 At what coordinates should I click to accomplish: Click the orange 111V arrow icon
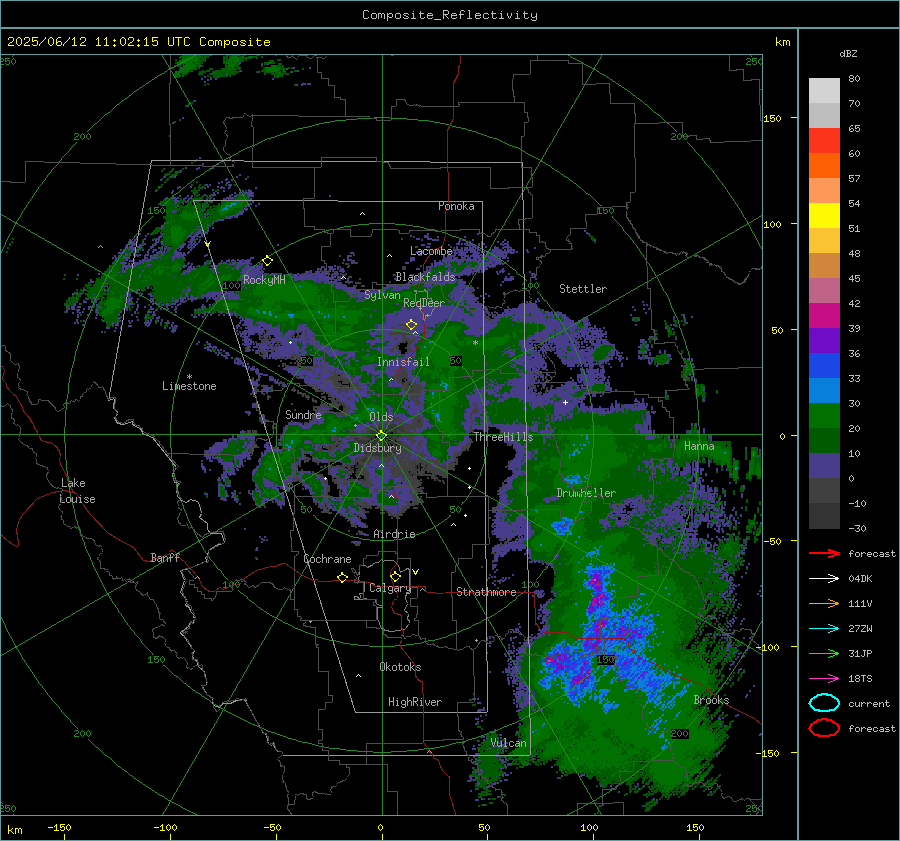(824, 603)
